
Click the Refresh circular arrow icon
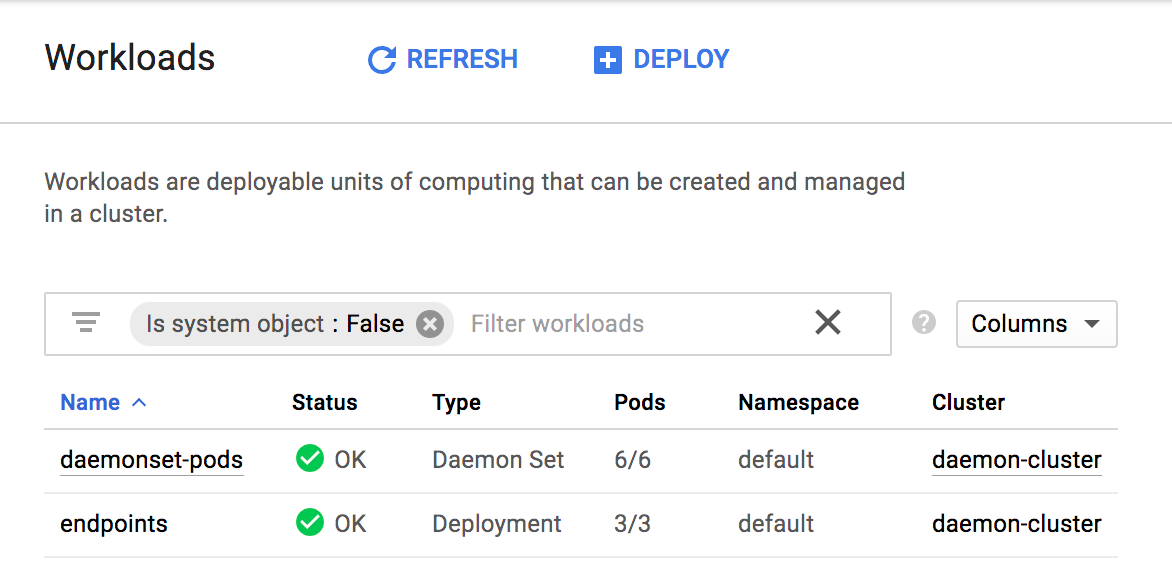pyautogui.click(x=382, y=60)
